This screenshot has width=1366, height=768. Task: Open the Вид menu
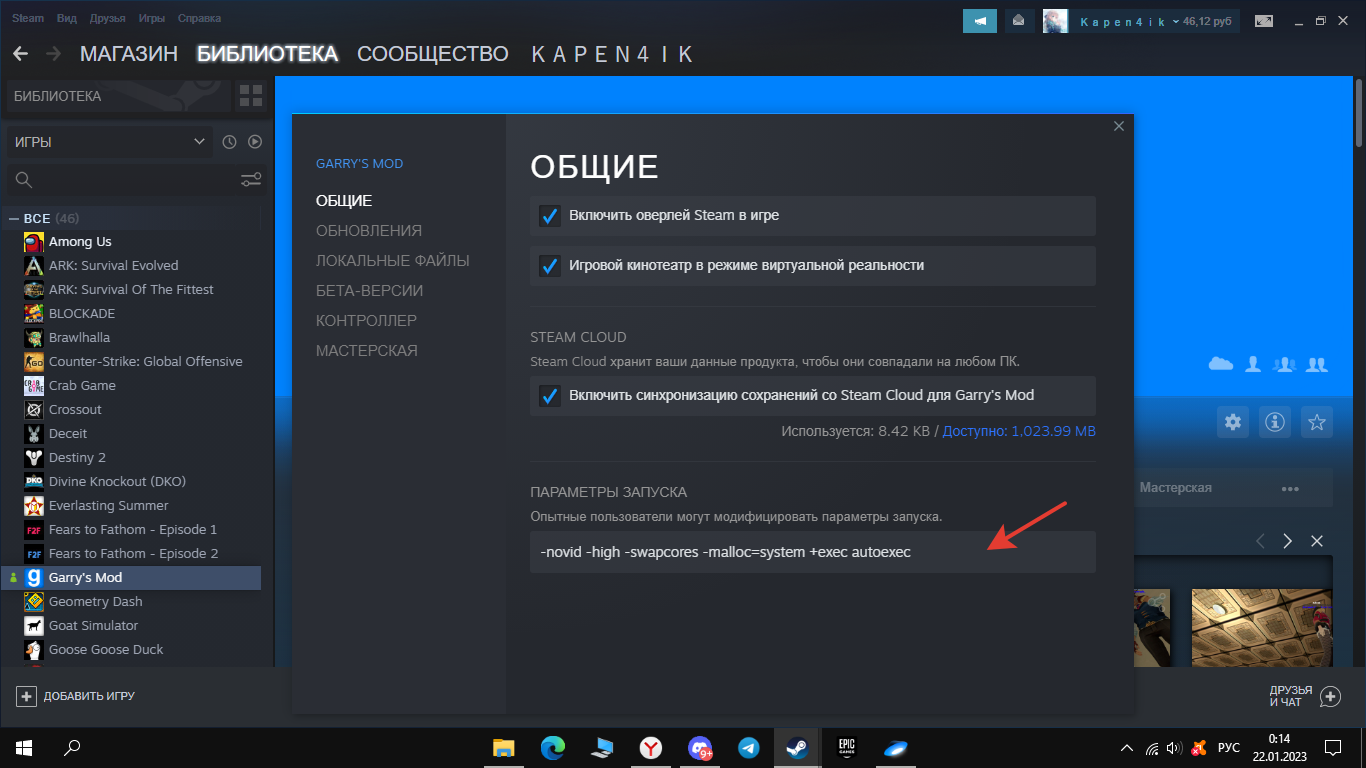pyautogui.click(x=67, y=18)
